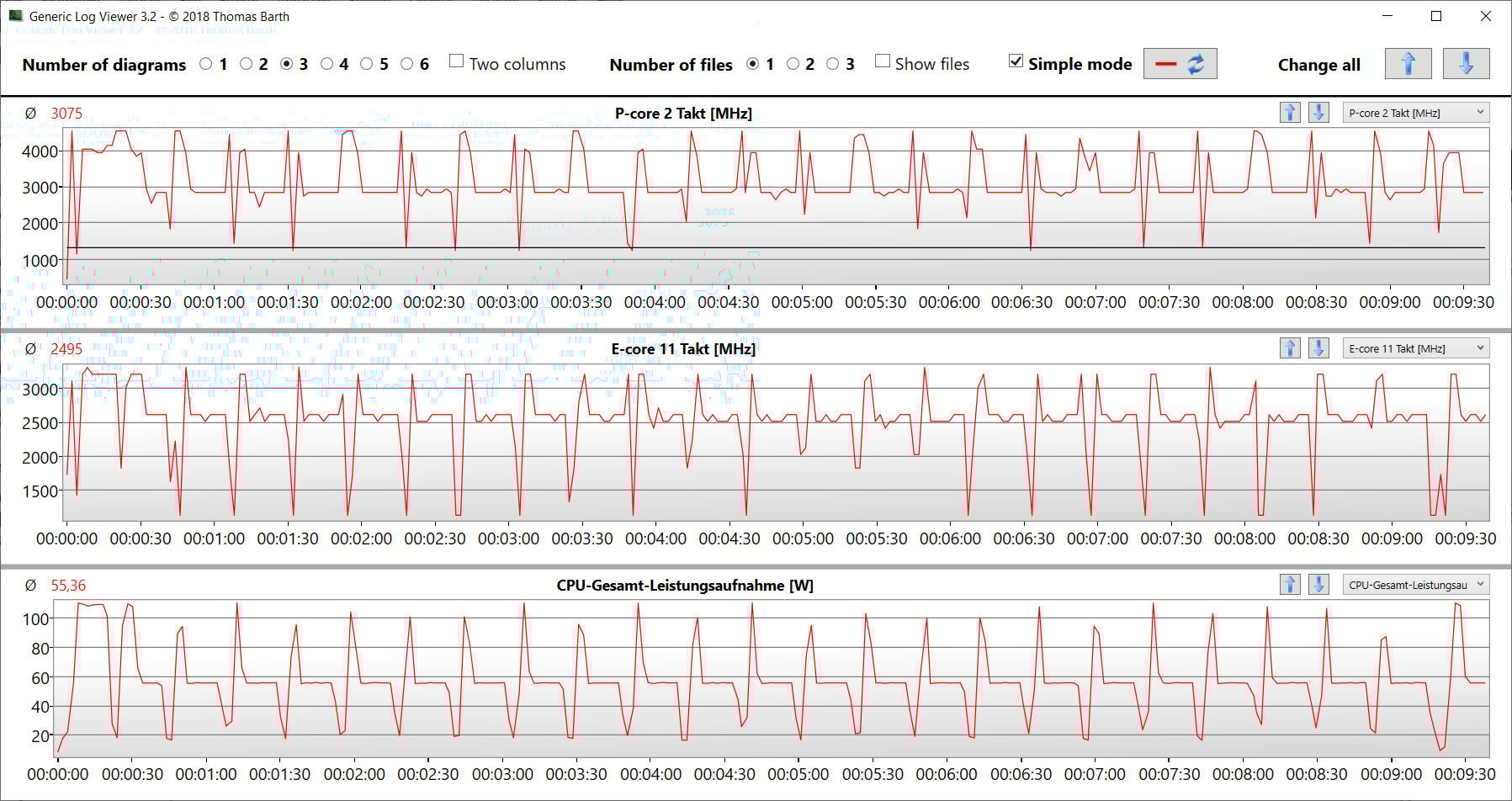1512x801 pixels.
Task: Select 2 for number of files
Action: coord(793,64)
